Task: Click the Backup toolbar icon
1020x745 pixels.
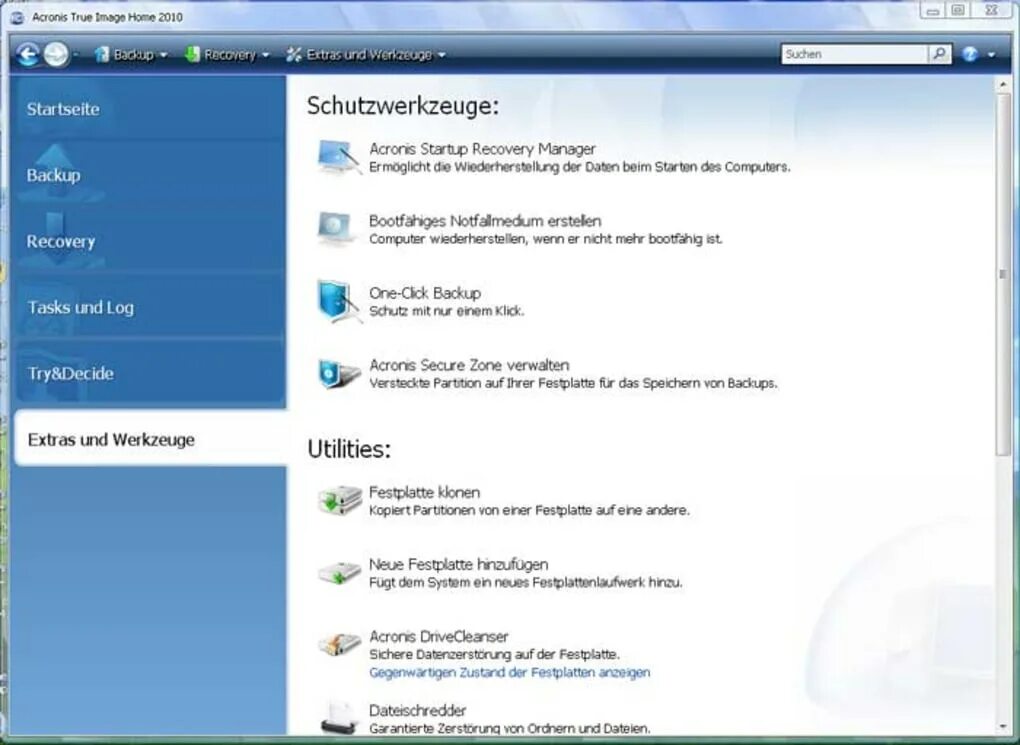Action: coord(101,55)
